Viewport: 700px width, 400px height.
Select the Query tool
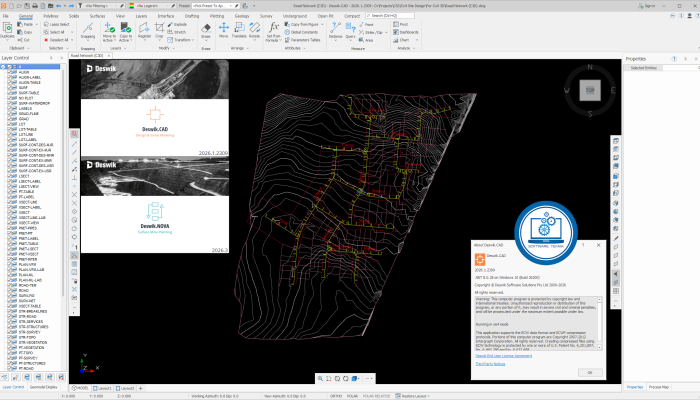coord(350,31)
